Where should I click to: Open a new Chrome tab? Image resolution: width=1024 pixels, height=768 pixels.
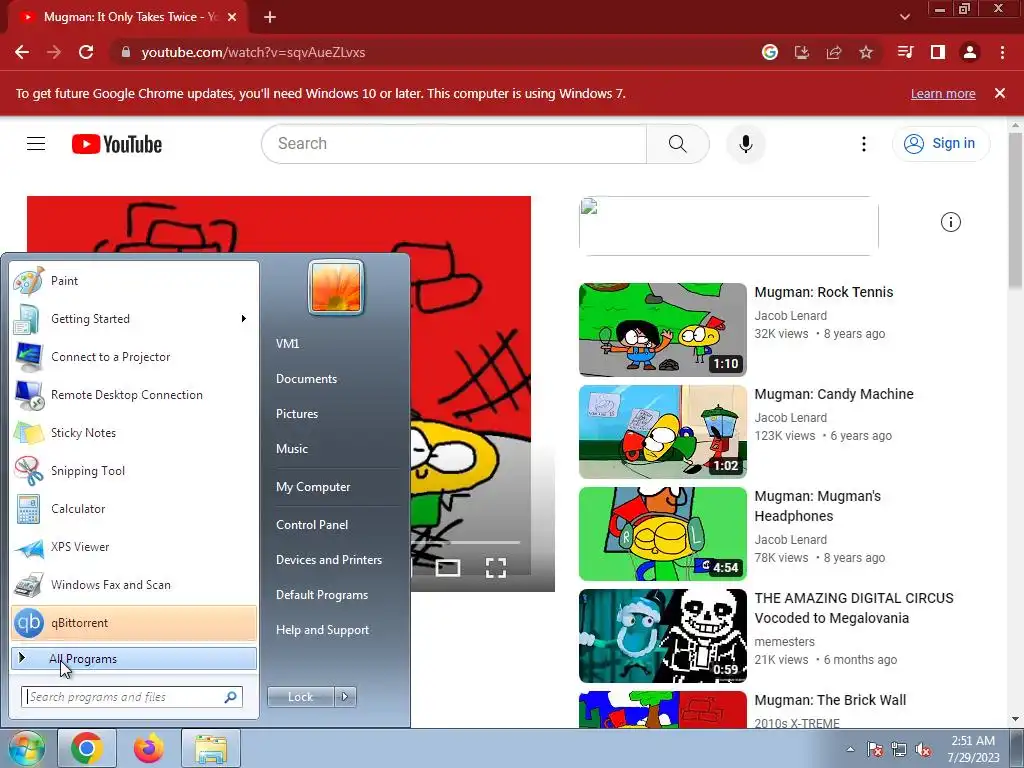coord(270,17)
